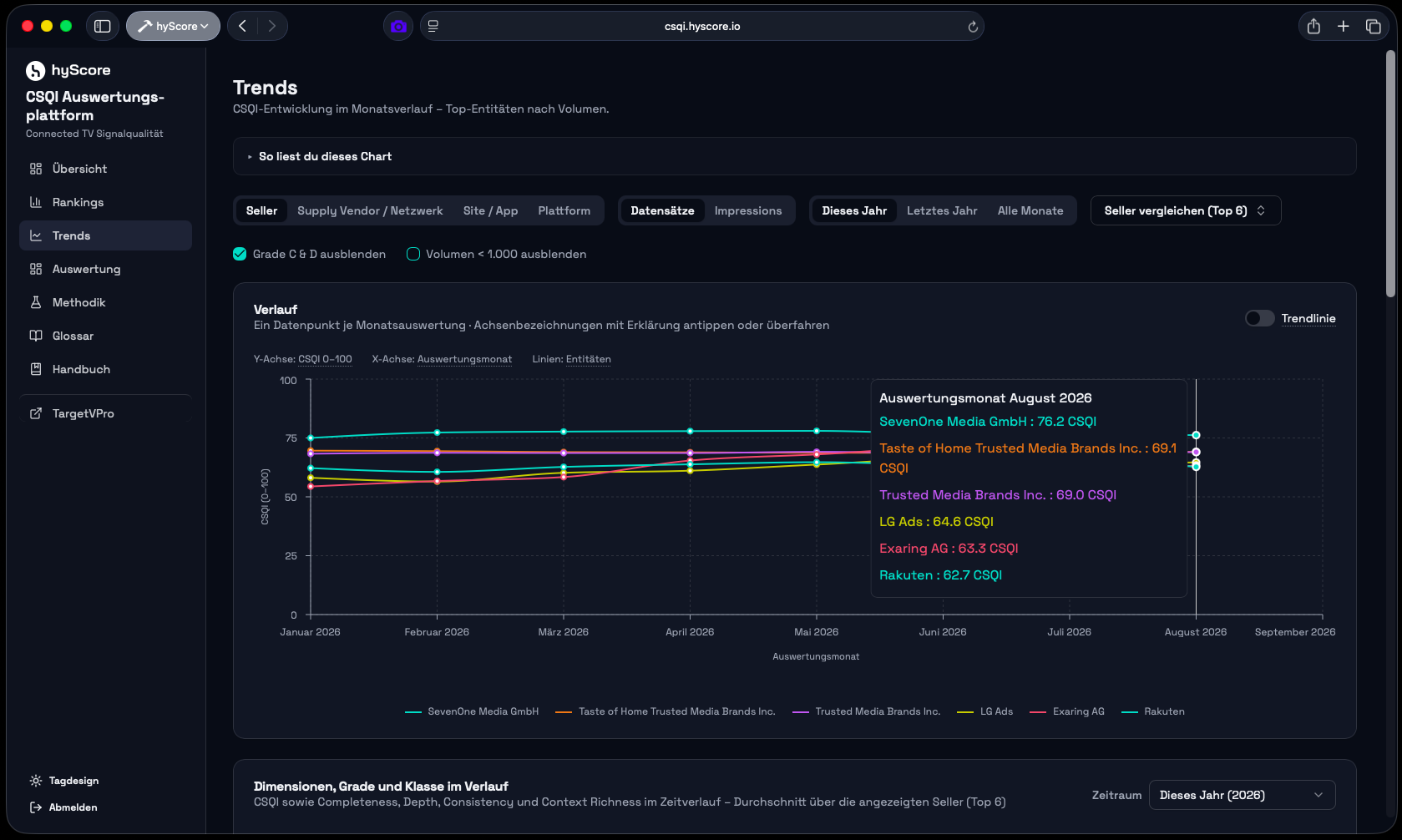The image size is (1402, 840).
Task: Click SevenOne August 2026 data point
Action: pyautogui.click(x=1196, y=435)
